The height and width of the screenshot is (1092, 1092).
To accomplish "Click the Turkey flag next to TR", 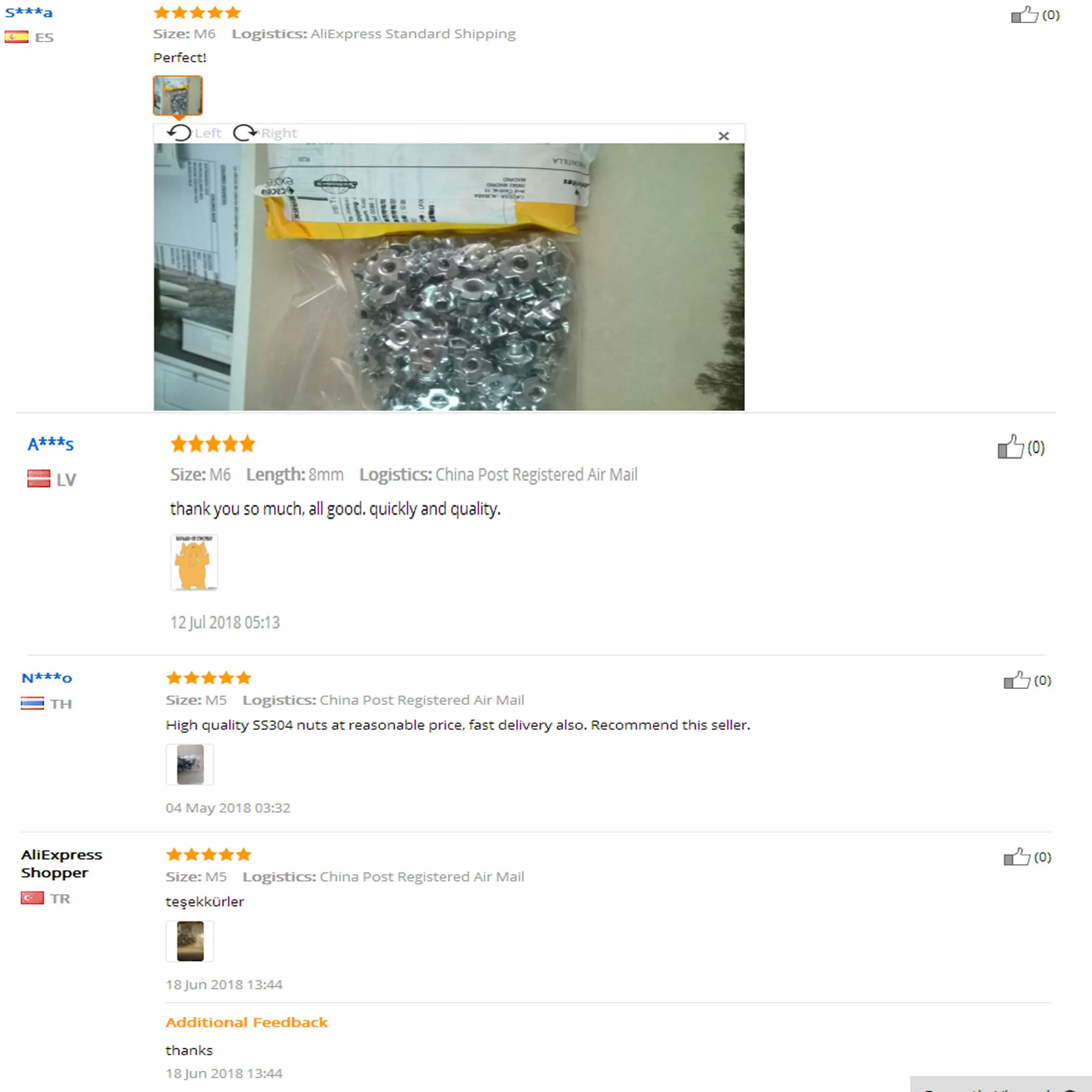I will [x=32, y=898].
